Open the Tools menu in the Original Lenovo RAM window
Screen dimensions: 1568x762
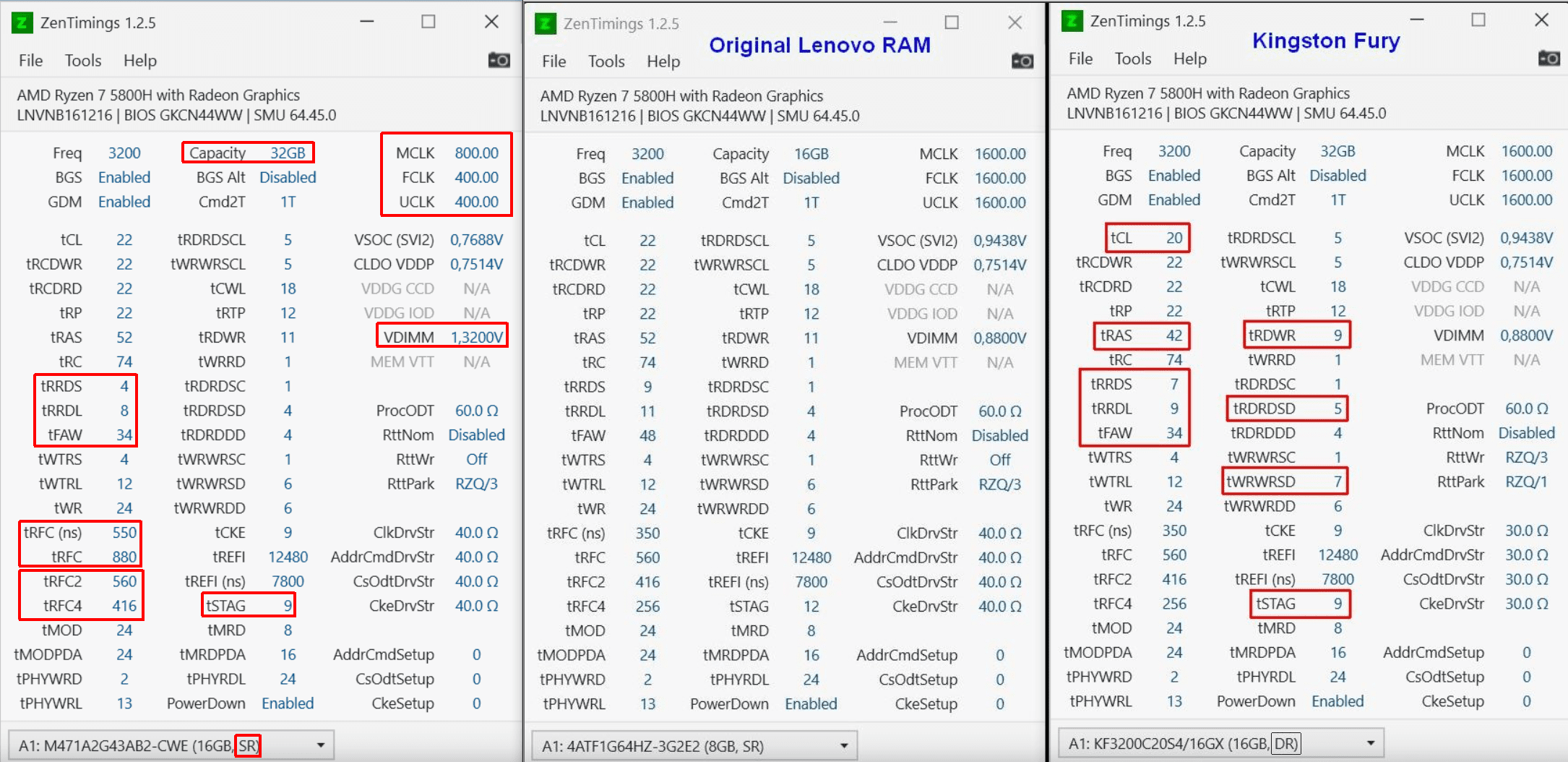point(606,61)
